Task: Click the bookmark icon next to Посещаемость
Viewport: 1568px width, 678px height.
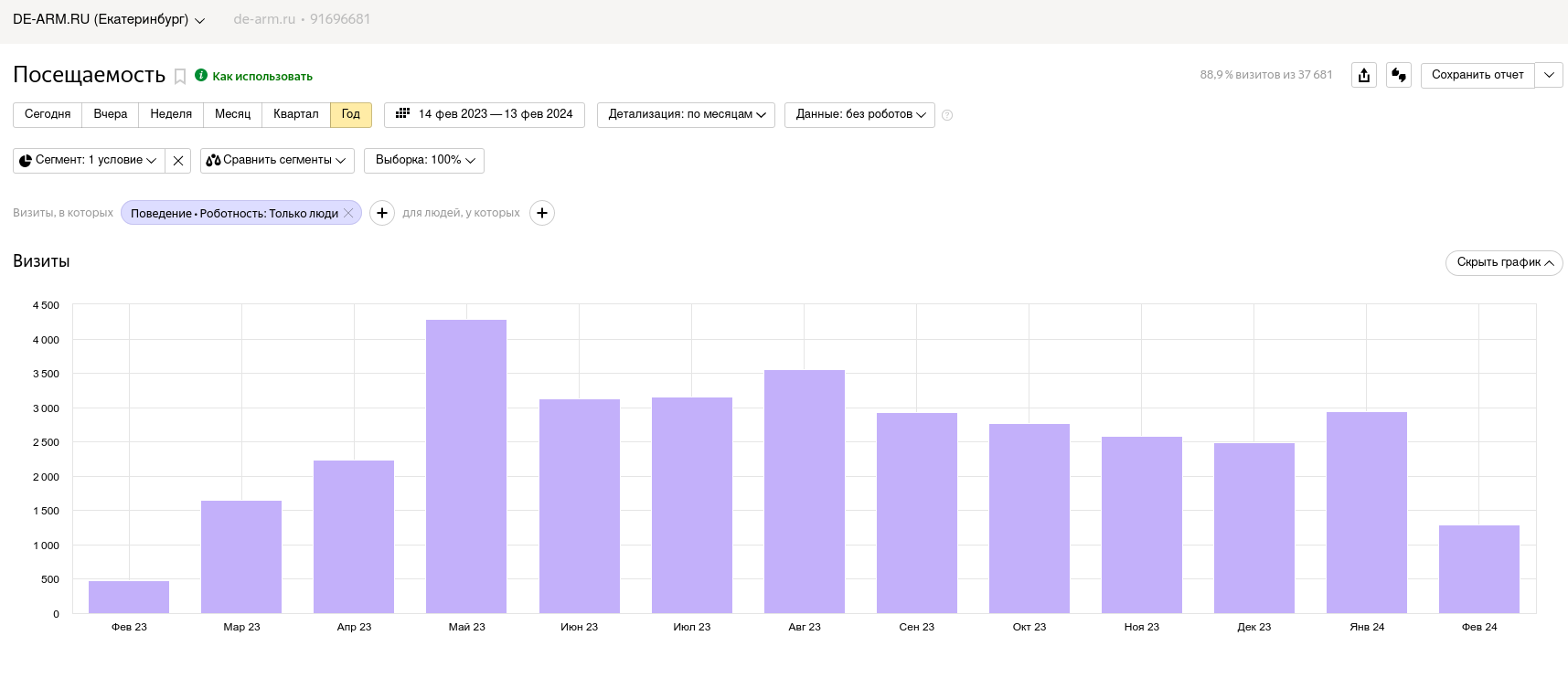Action: pos(180,77)
